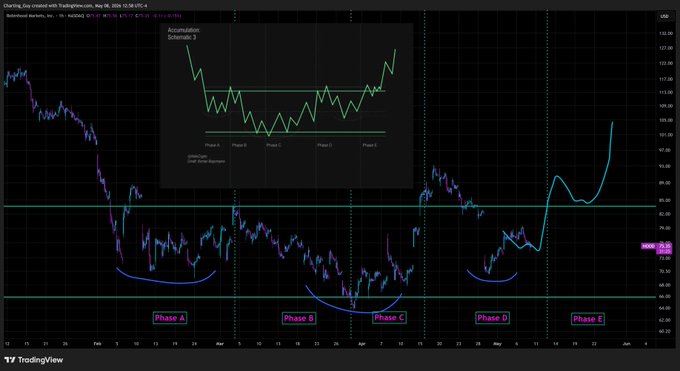This screenshot has height=371, width=680.
Task: Click the 101.00 price axis label
Action: click(x=666, y=135)
